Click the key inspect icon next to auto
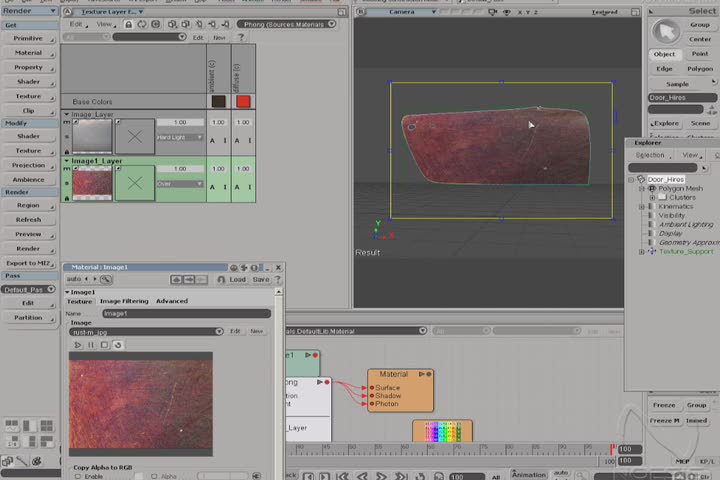 click(x=106, y=279)
